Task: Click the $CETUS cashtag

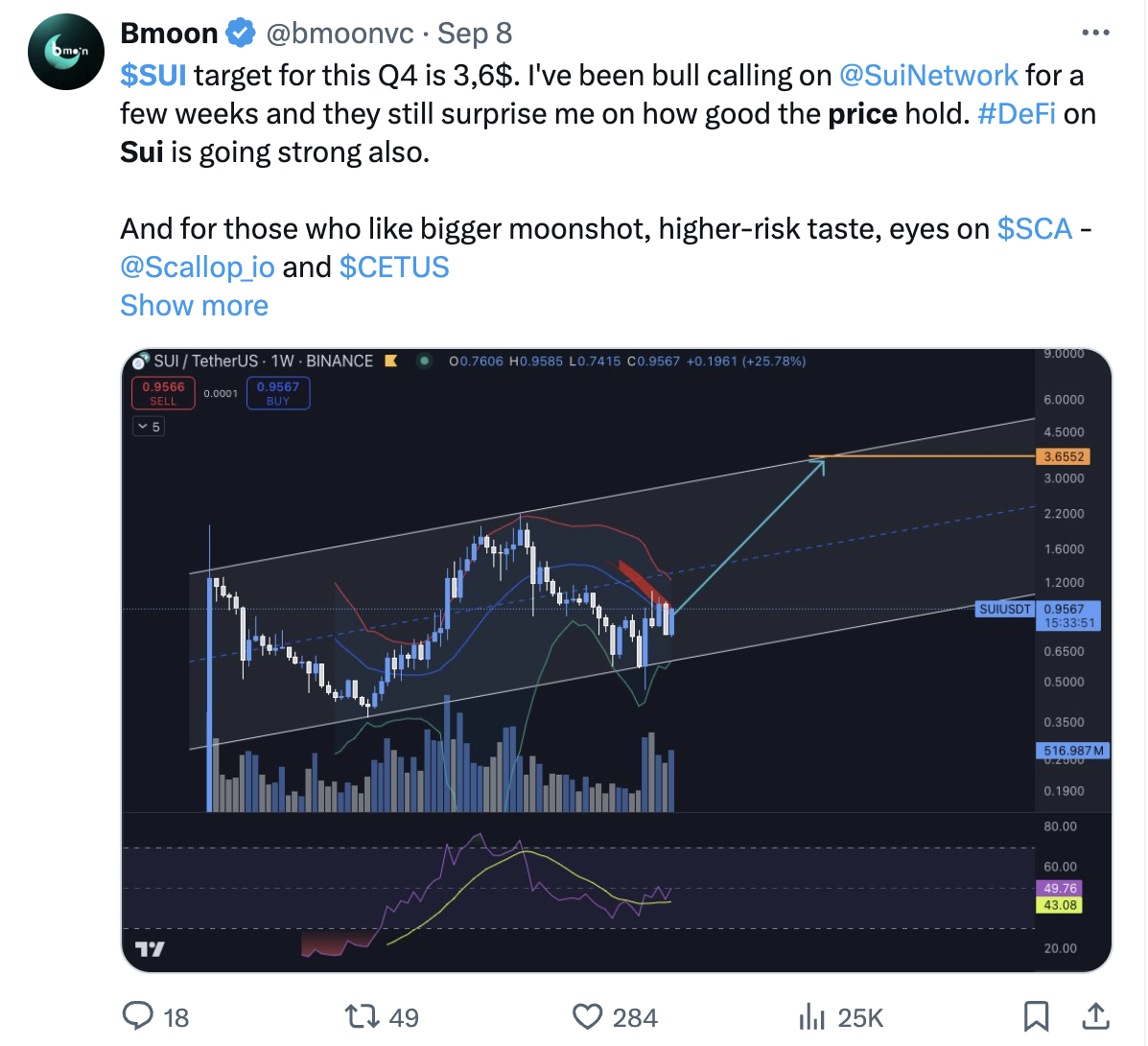Action: (394, 267)
